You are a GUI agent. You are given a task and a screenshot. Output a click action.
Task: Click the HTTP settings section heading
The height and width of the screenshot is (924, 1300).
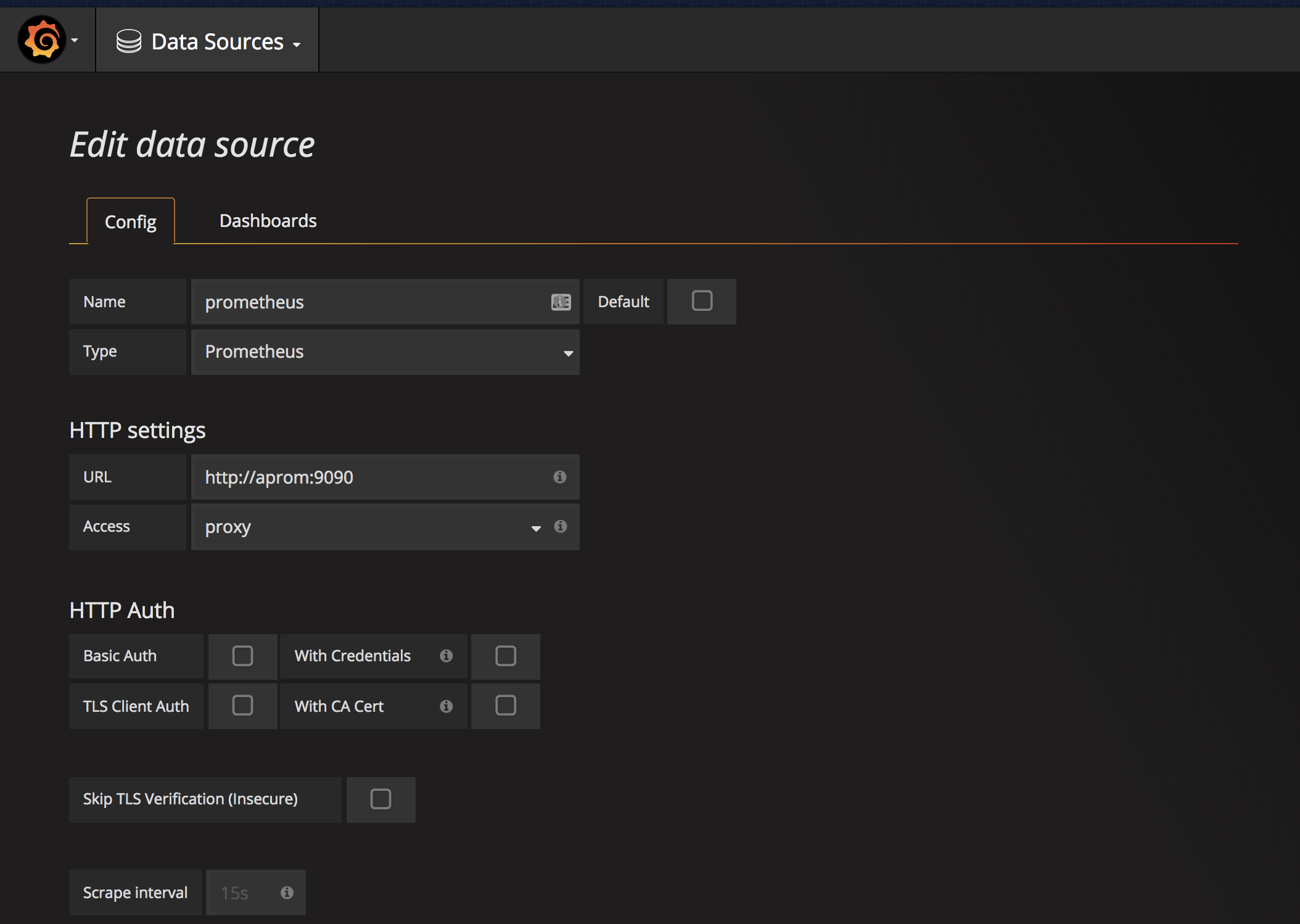click(138, 430)
